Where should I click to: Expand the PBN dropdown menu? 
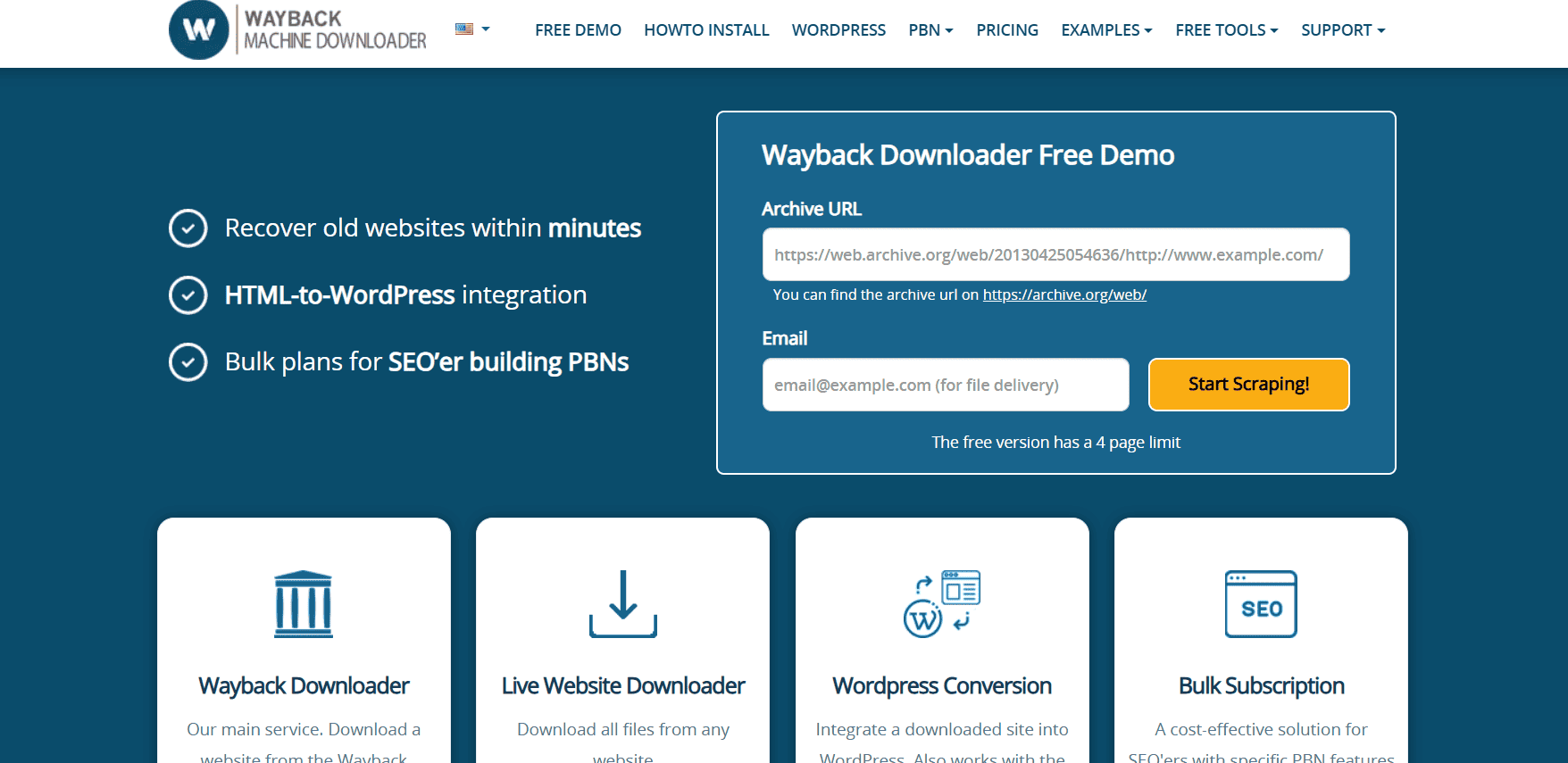coord(930,30)
